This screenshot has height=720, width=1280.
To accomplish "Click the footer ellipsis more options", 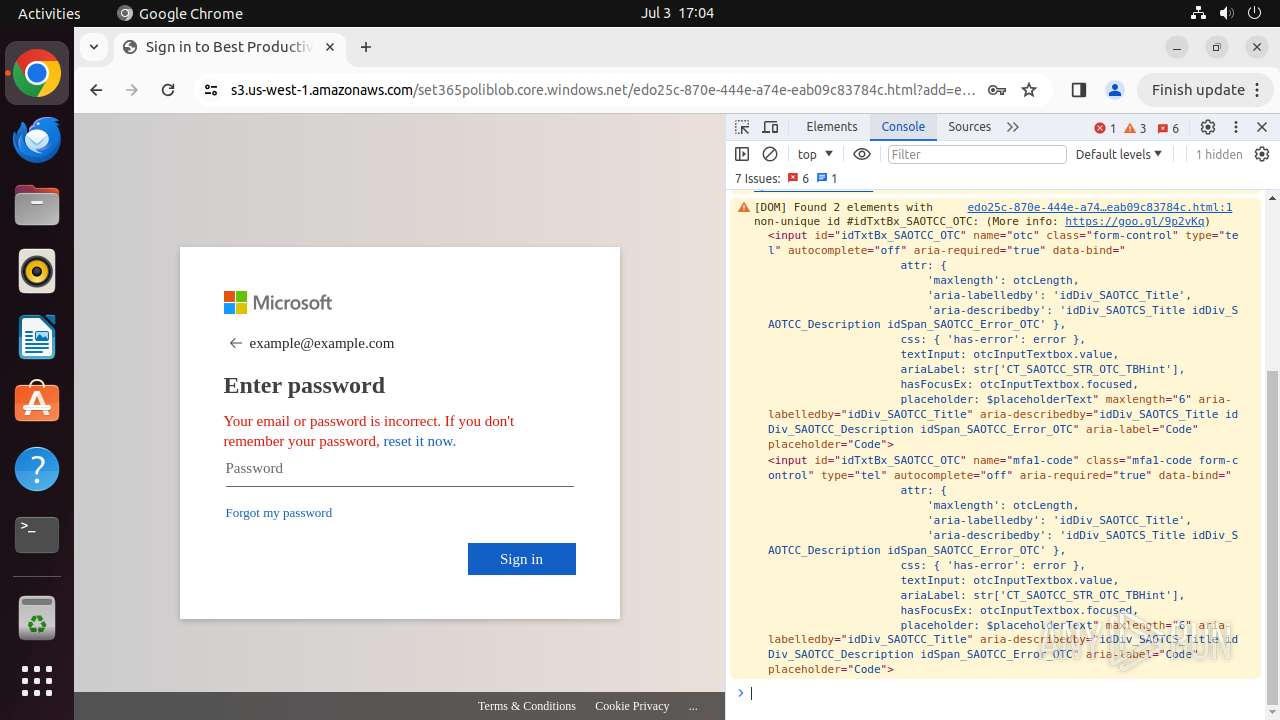I will coord(693,706).
